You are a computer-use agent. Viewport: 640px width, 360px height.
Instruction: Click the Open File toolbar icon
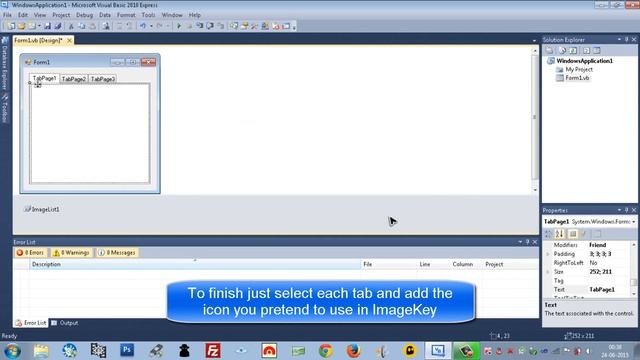tap(21, 26)
